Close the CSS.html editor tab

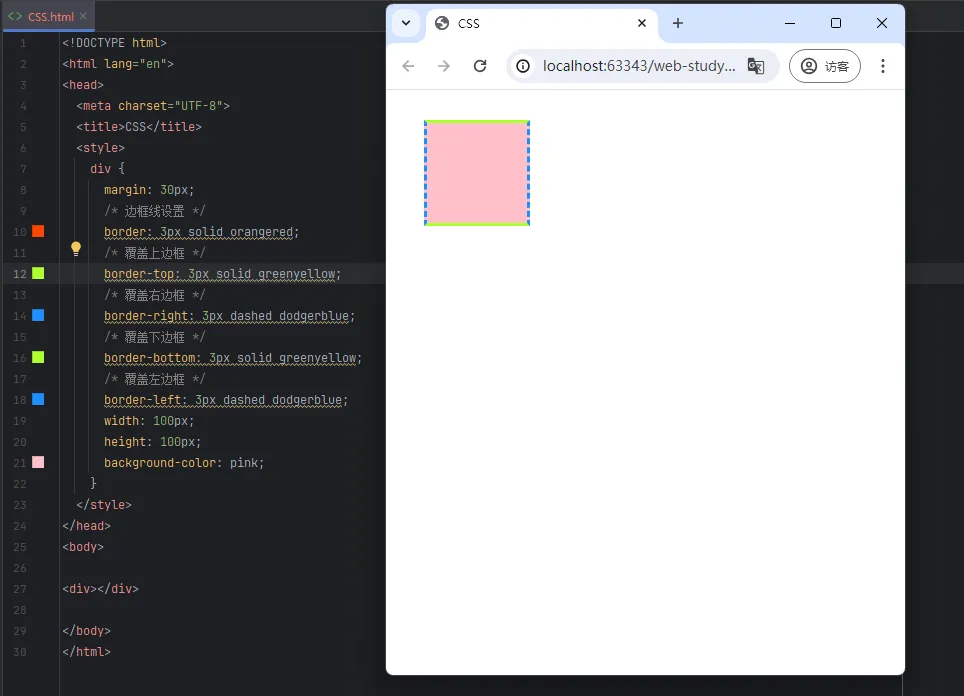point(83,17)
